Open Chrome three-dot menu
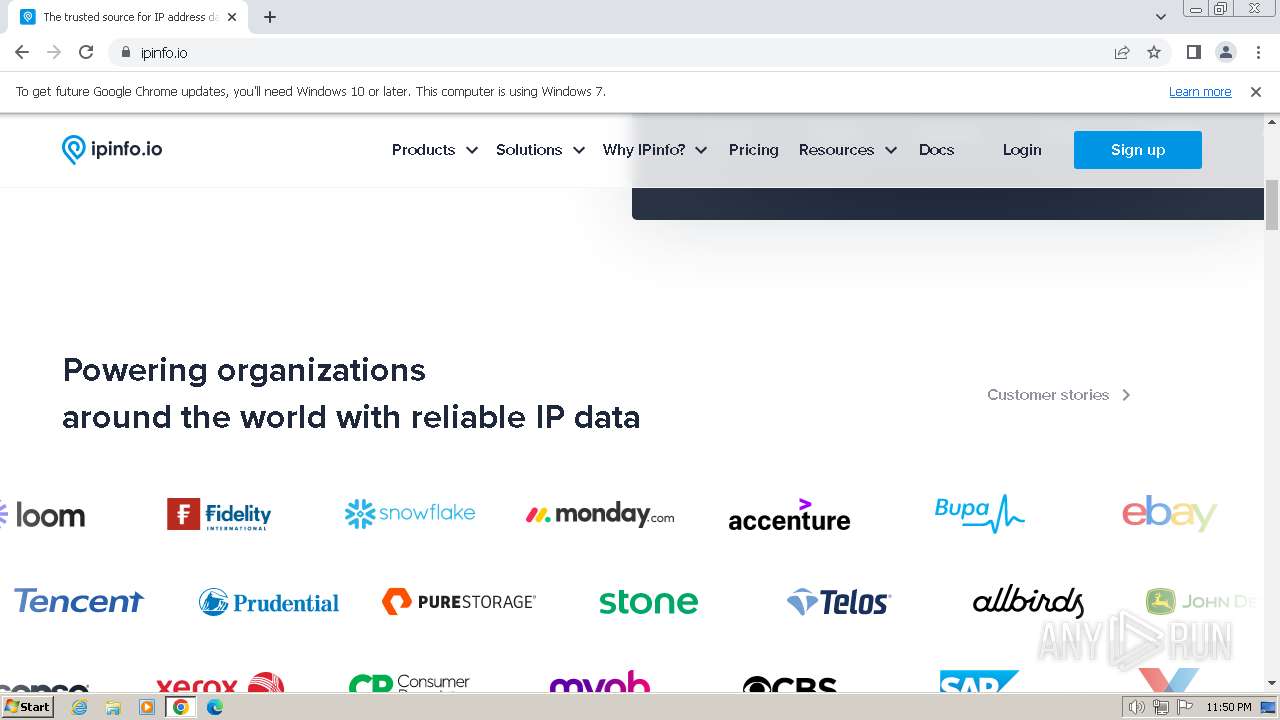Screen dimensions: 1280x720 [x=1257, y=52]
